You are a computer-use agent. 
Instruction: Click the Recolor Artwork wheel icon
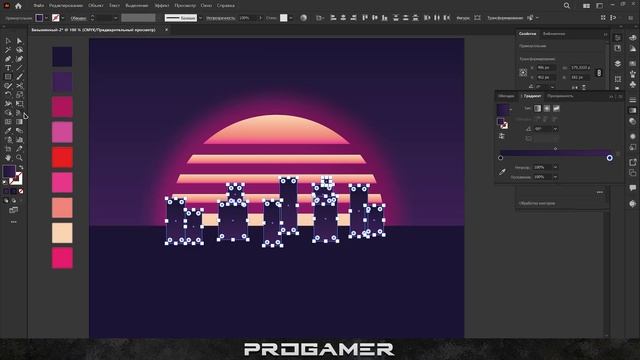pyautogui.click(x=303, y=18)
